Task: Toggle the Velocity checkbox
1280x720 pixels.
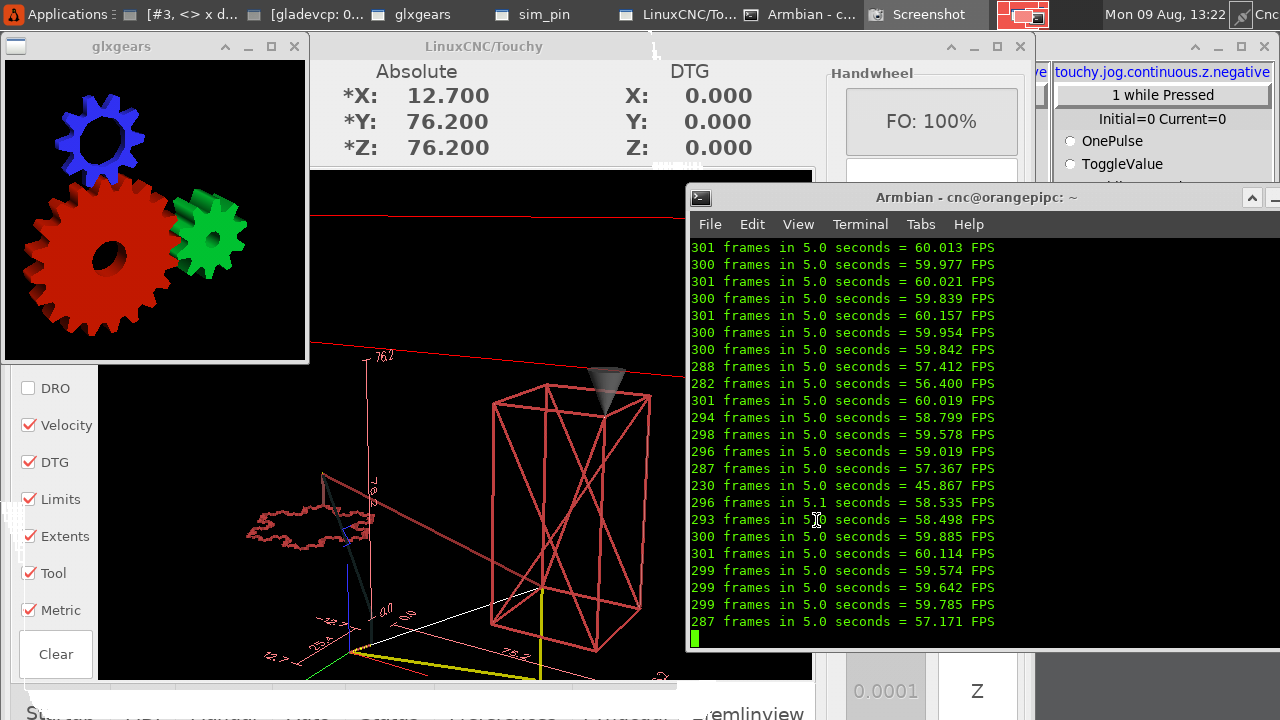Action: tap(29, 425)
